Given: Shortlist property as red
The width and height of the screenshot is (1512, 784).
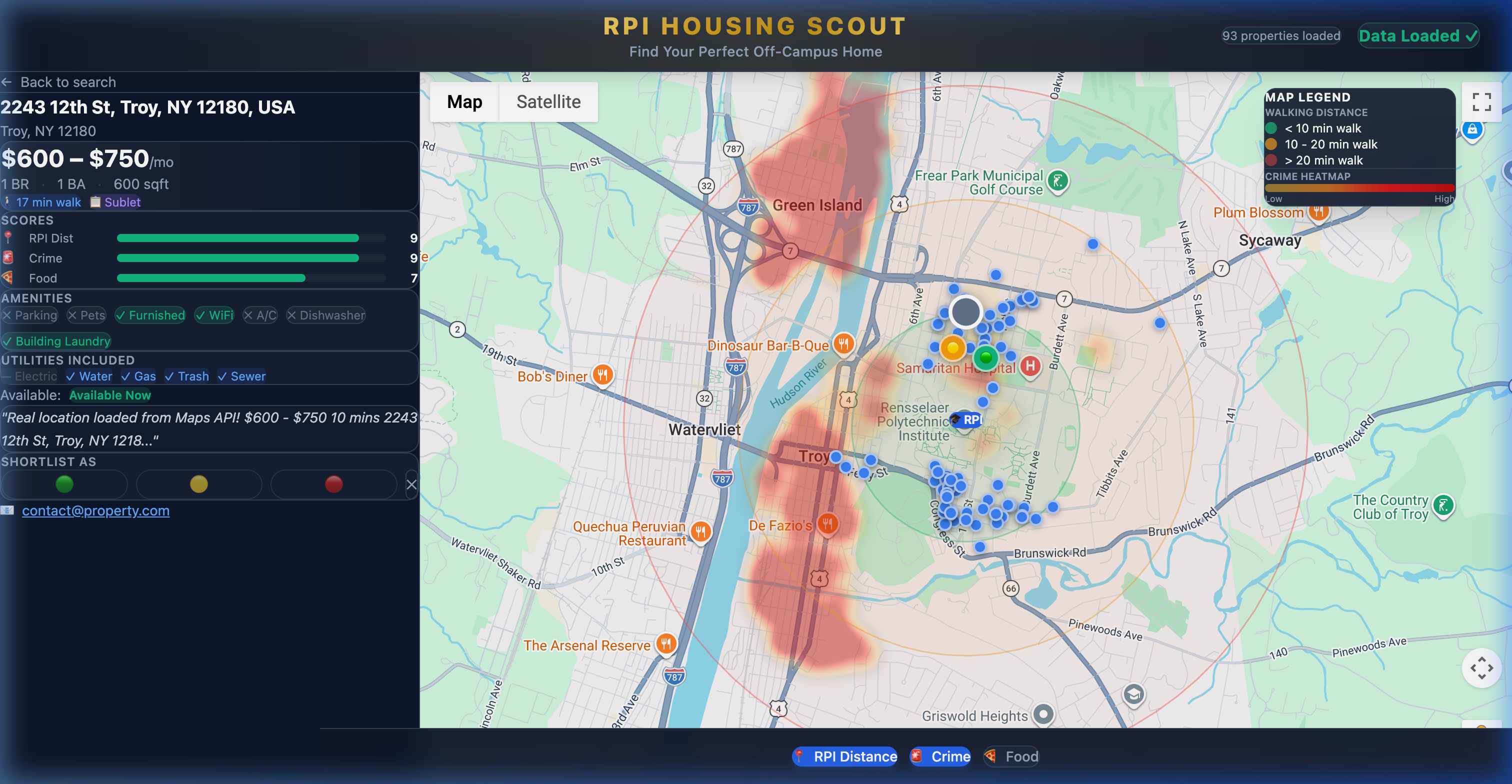Looking at the screenshot, I should (333, 484).
